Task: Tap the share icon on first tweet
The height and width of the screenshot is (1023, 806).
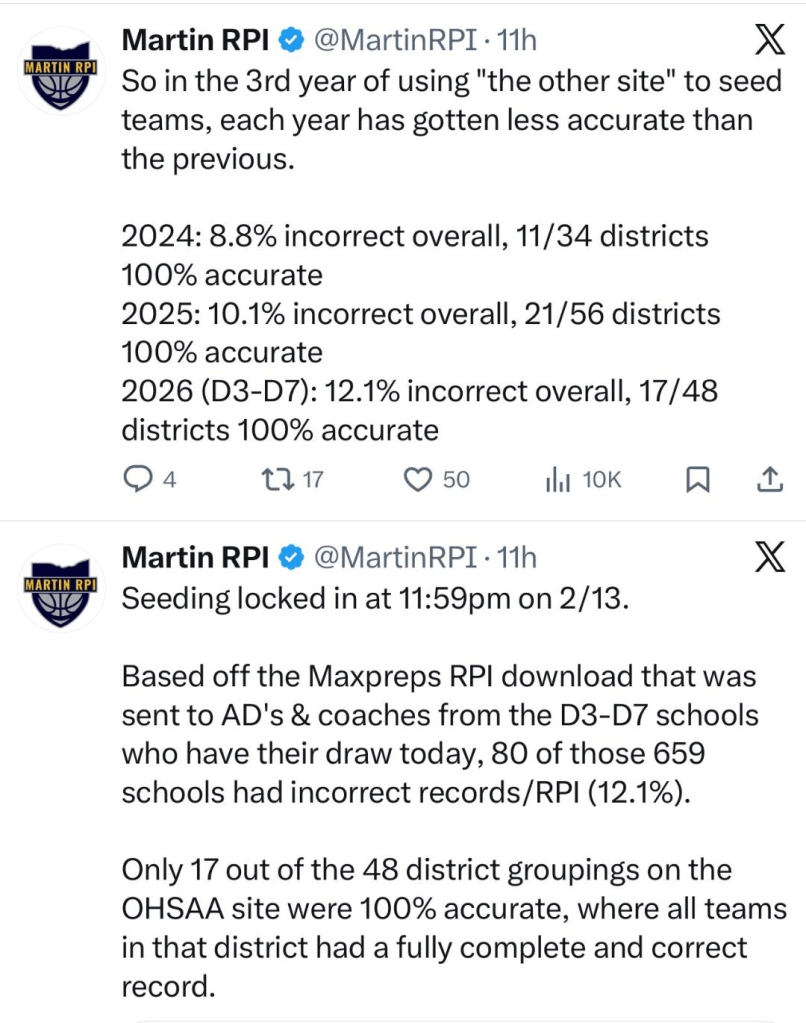Action: coord(768,481)
